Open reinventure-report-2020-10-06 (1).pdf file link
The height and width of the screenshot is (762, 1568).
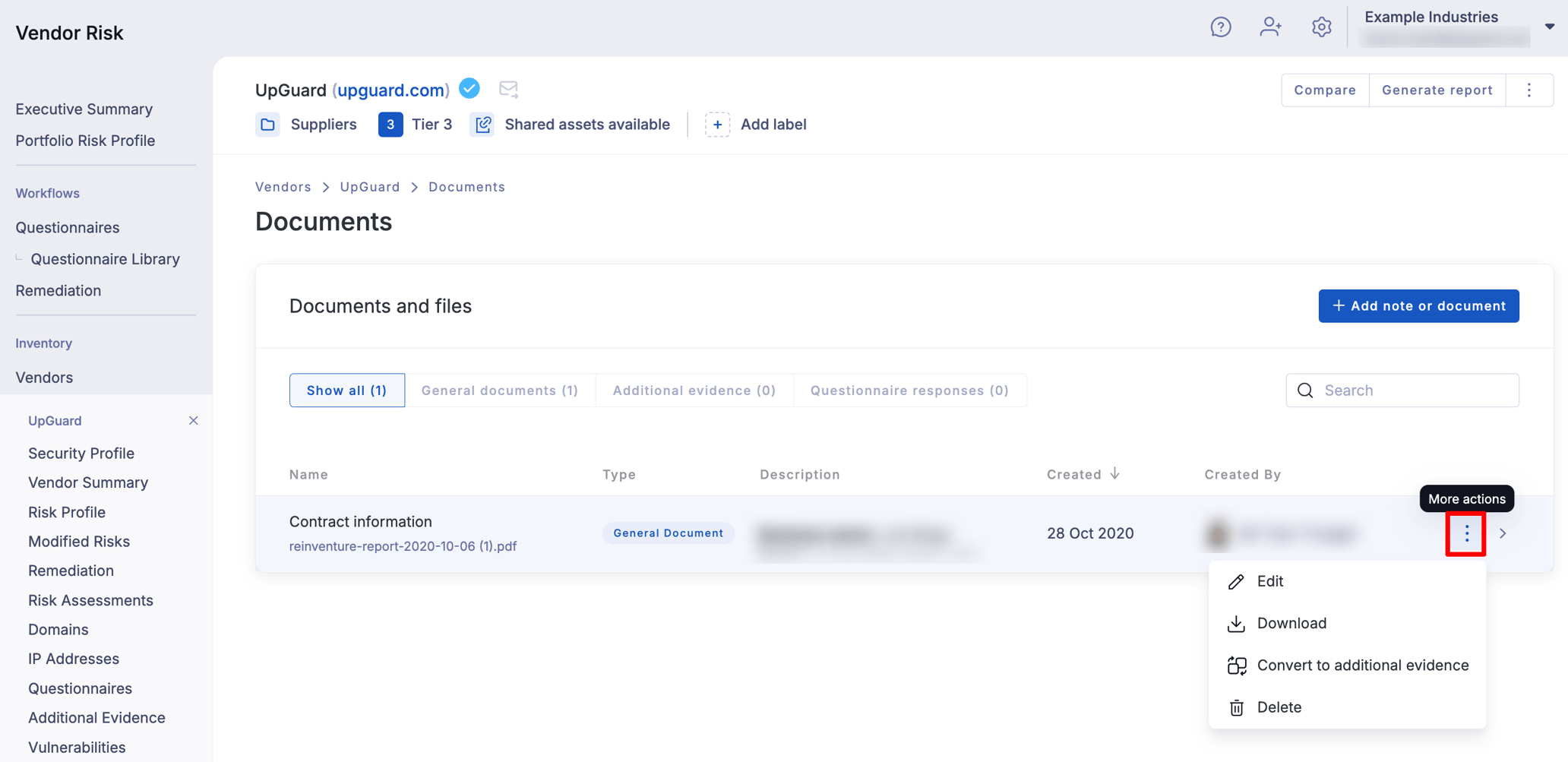click(x=403, y=546)
